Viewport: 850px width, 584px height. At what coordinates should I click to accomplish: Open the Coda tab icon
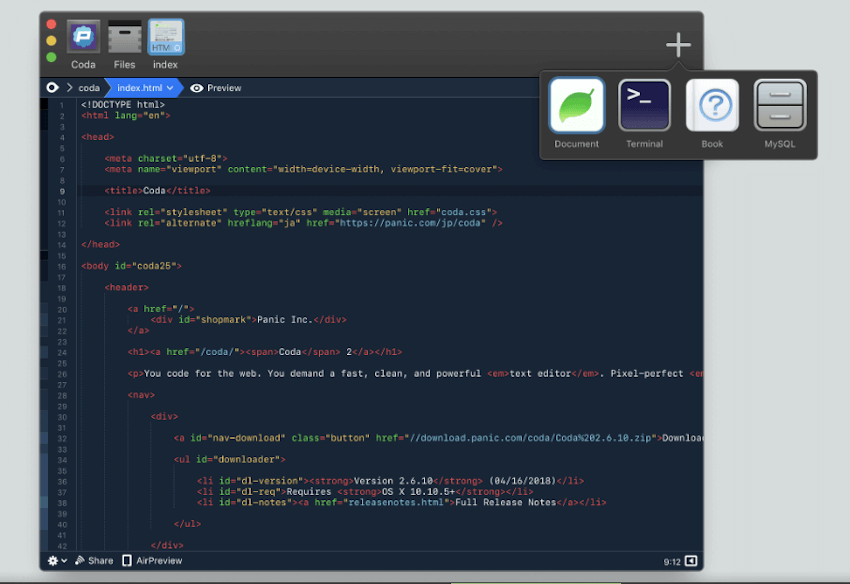tap(83, 37)
